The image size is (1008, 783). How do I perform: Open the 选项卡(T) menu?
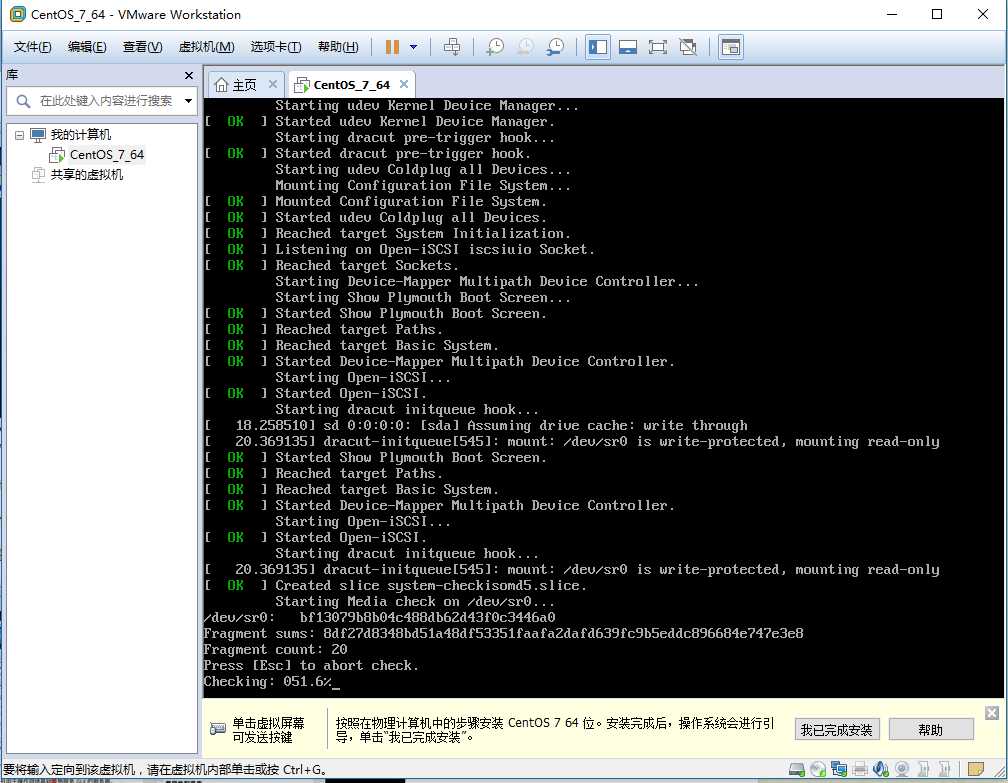[x=275, y=47]
